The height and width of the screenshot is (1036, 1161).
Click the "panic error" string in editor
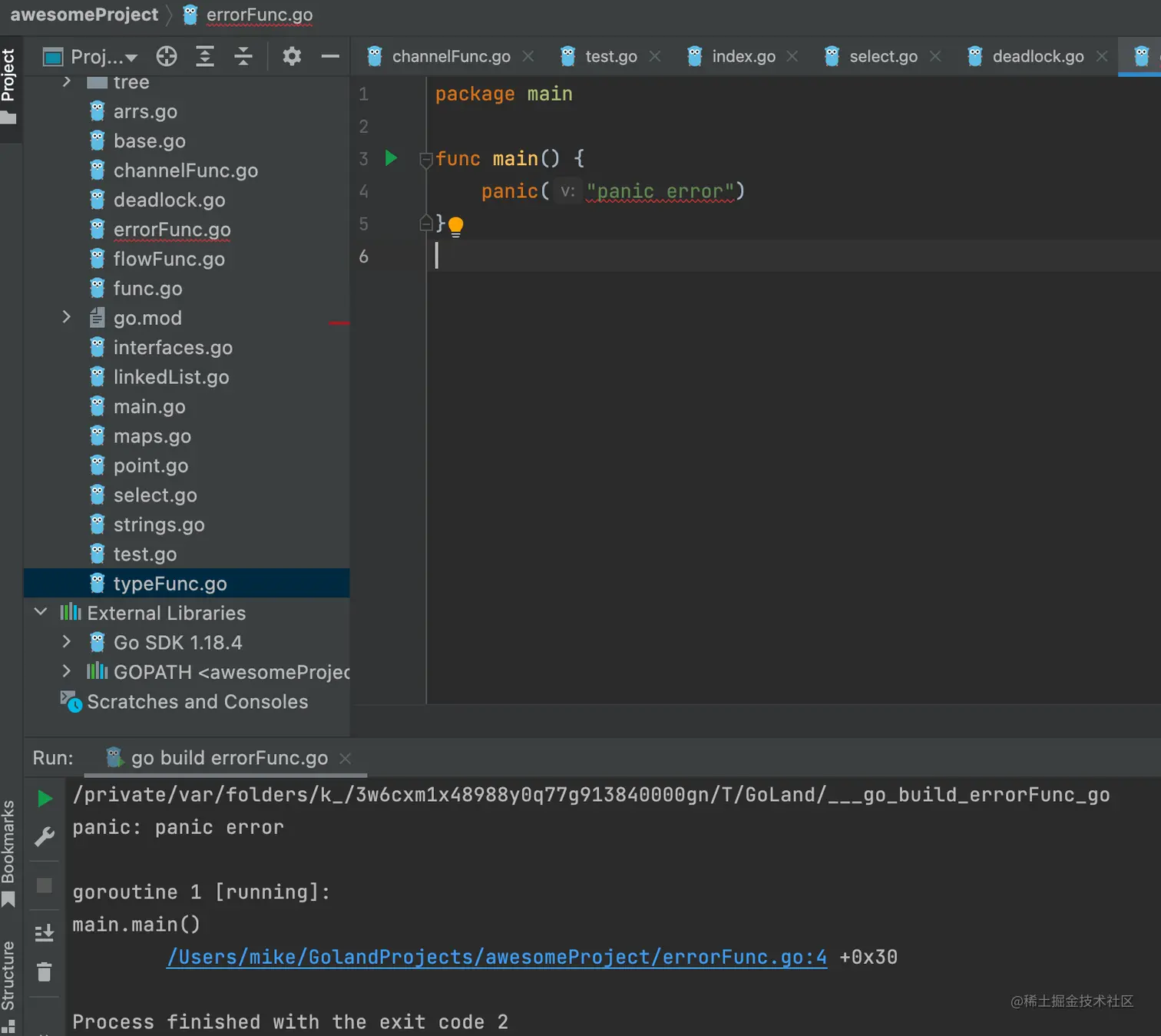coord(660,191)
